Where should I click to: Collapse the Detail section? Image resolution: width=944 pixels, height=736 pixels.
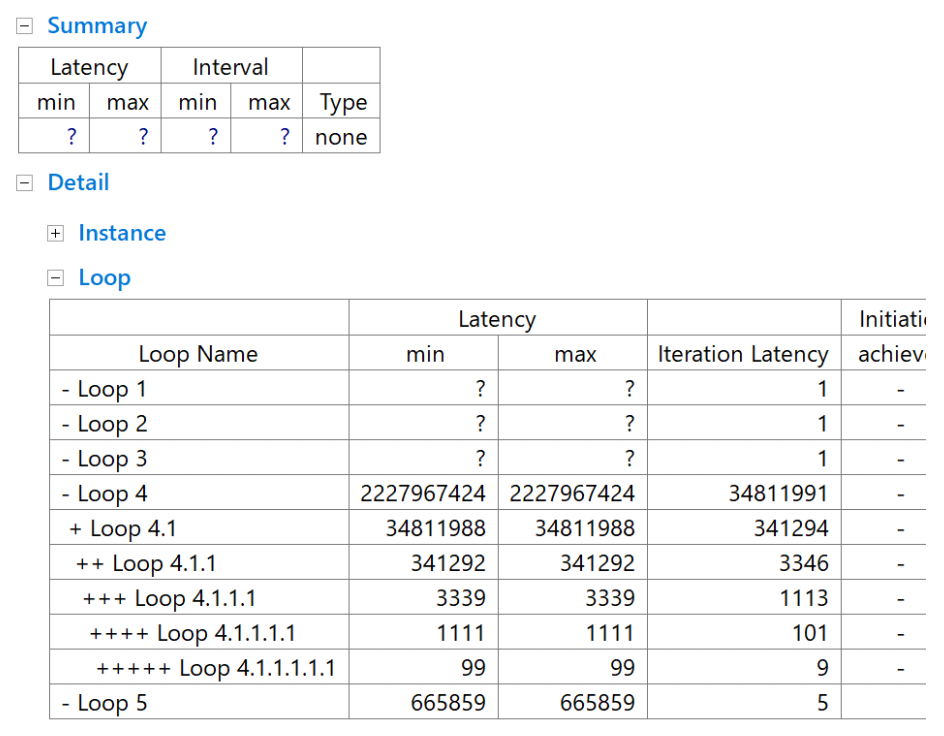coord(24,183)
